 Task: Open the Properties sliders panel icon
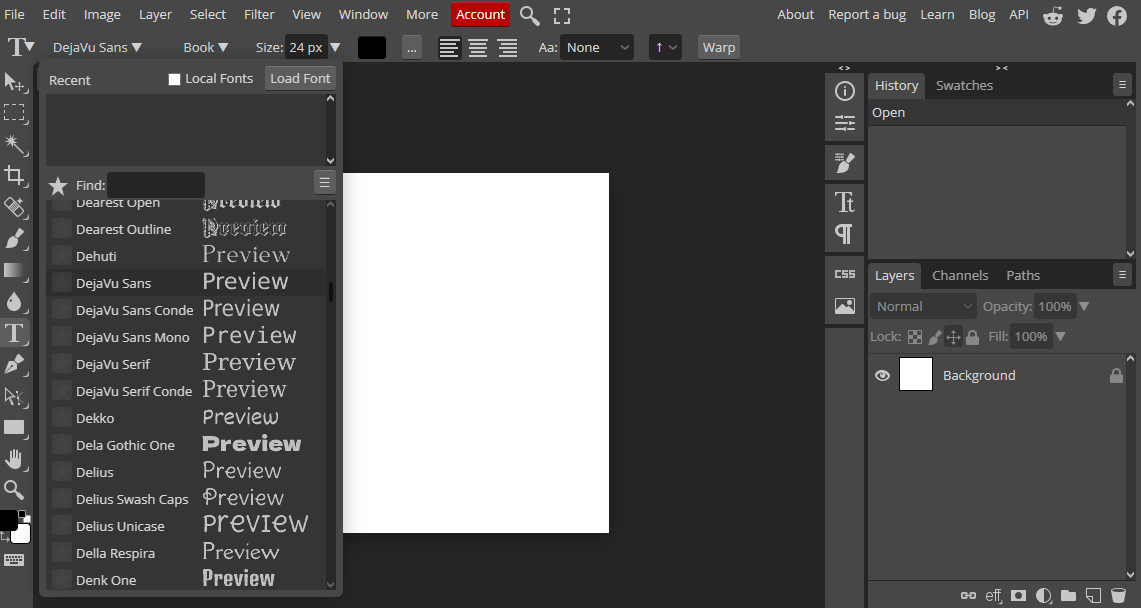pyautogui.click(x=845, y=123)
